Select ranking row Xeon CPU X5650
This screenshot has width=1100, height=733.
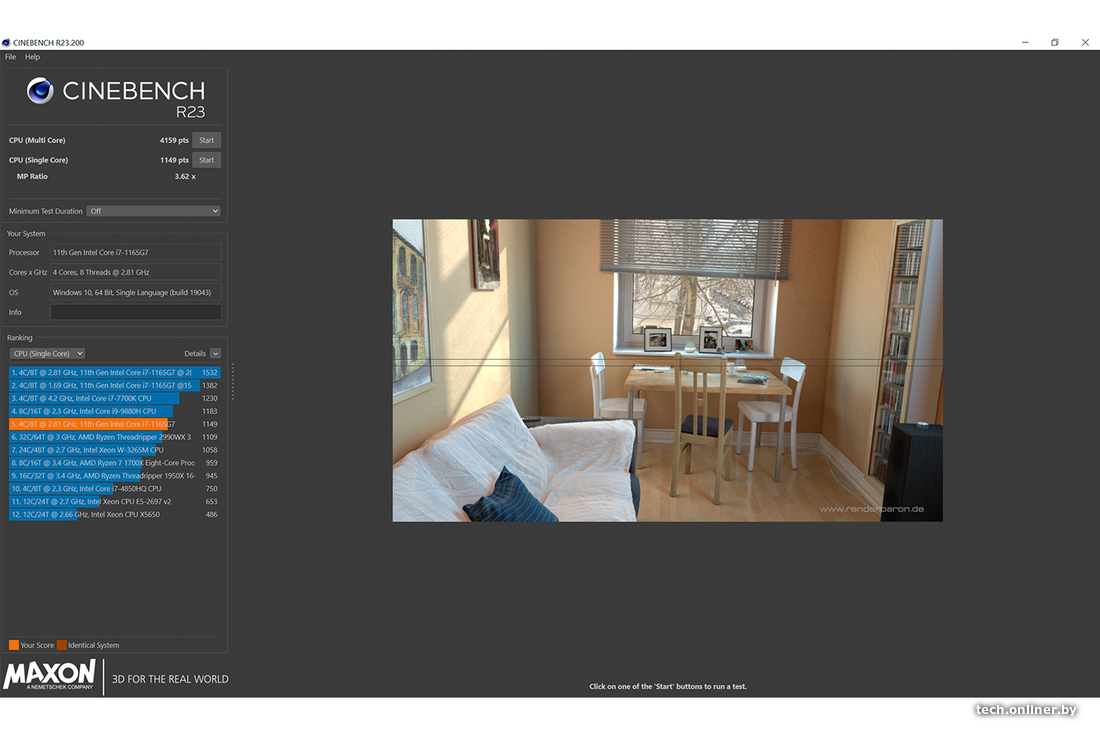coord(115,514)
